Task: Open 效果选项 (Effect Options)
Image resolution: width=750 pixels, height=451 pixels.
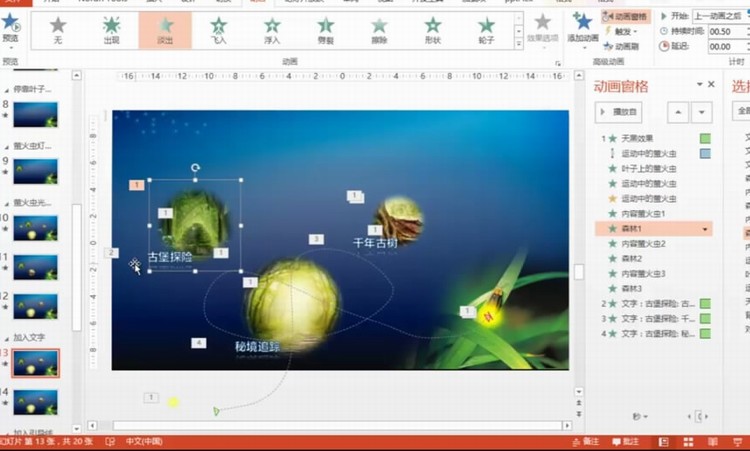Action: [542, 30]
